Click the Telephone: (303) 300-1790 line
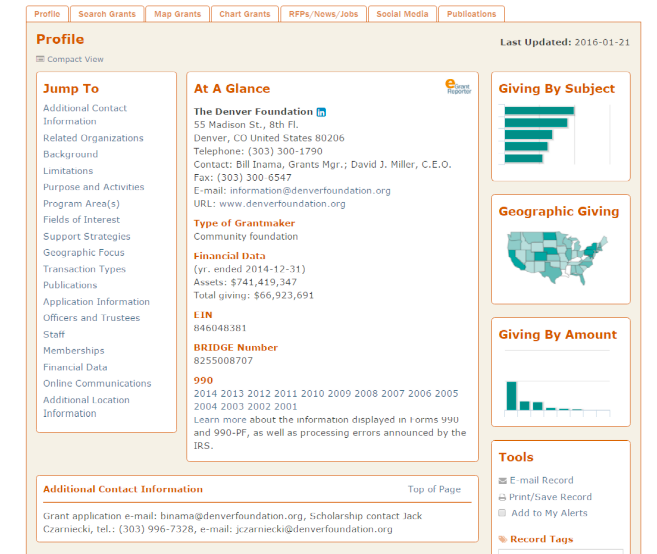Viewport: 657px width, 554px height. [258, 151]
